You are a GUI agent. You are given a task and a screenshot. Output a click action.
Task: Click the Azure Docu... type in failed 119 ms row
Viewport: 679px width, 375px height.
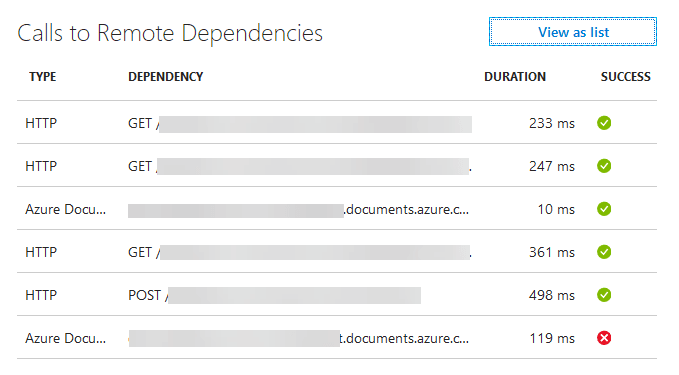65,338
